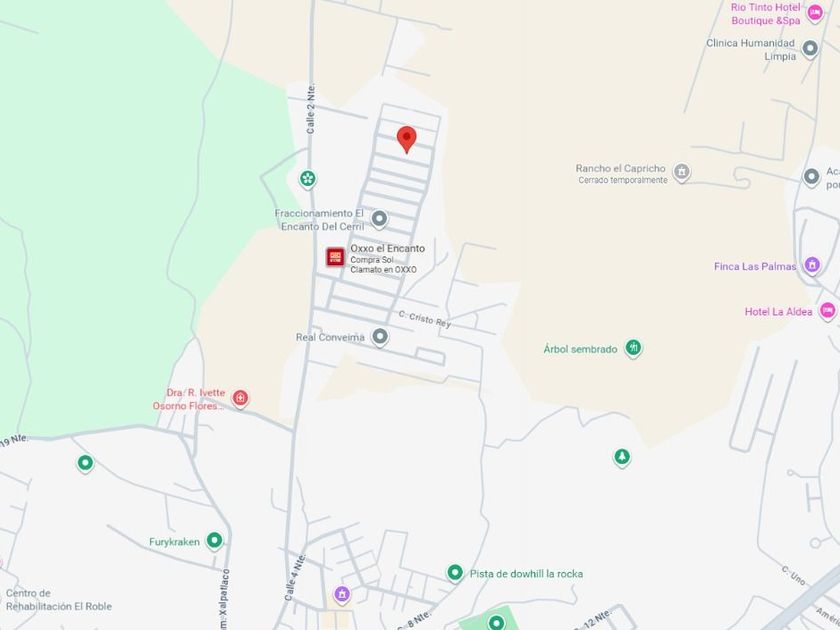Select the C. Cristo Rey street label

(x=425, y=319)
